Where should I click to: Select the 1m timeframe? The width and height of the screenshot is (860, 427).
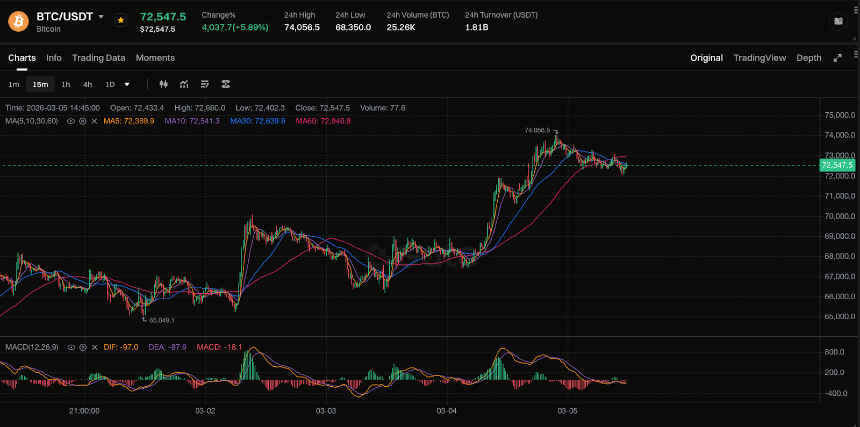(x=14, y=84)
